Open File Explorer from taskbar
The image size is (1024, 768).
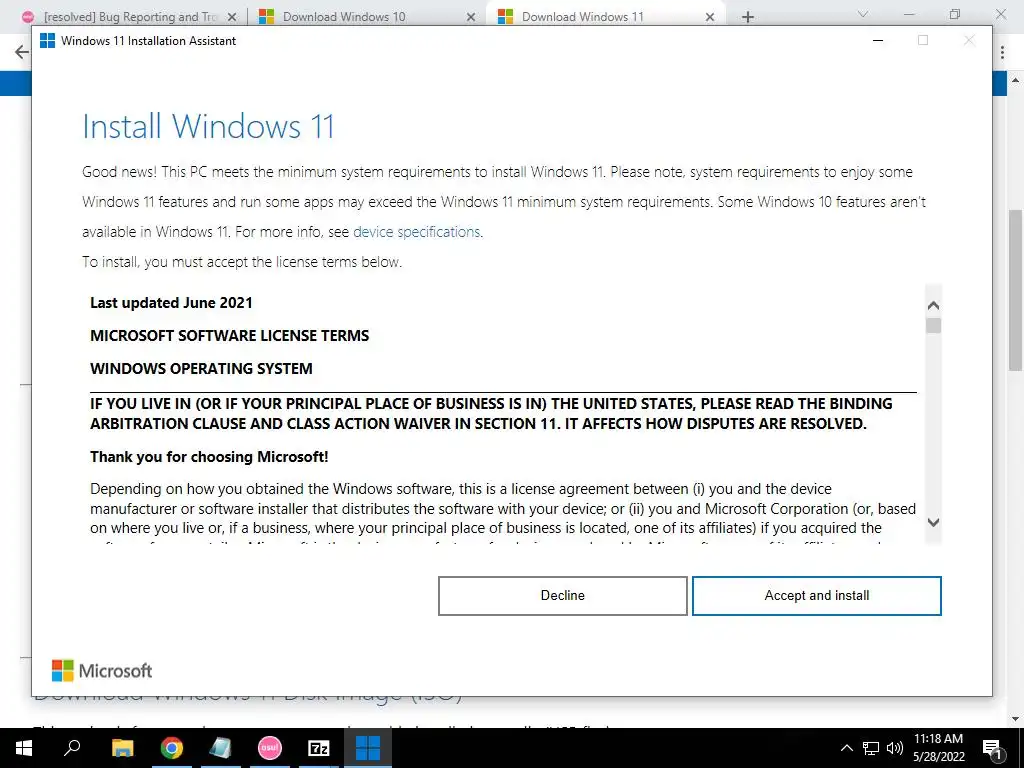coord(122,748)
